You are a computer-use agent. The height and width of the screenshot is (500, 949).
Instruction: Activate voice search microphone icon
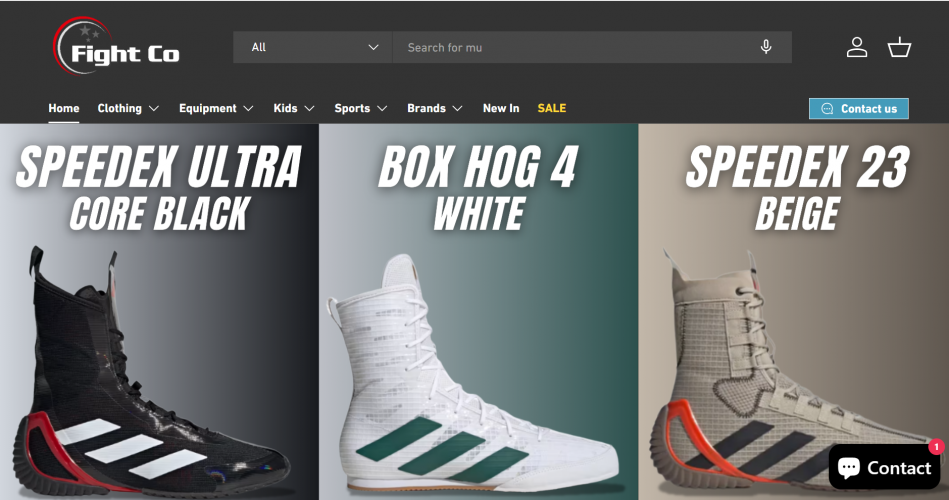766,47
